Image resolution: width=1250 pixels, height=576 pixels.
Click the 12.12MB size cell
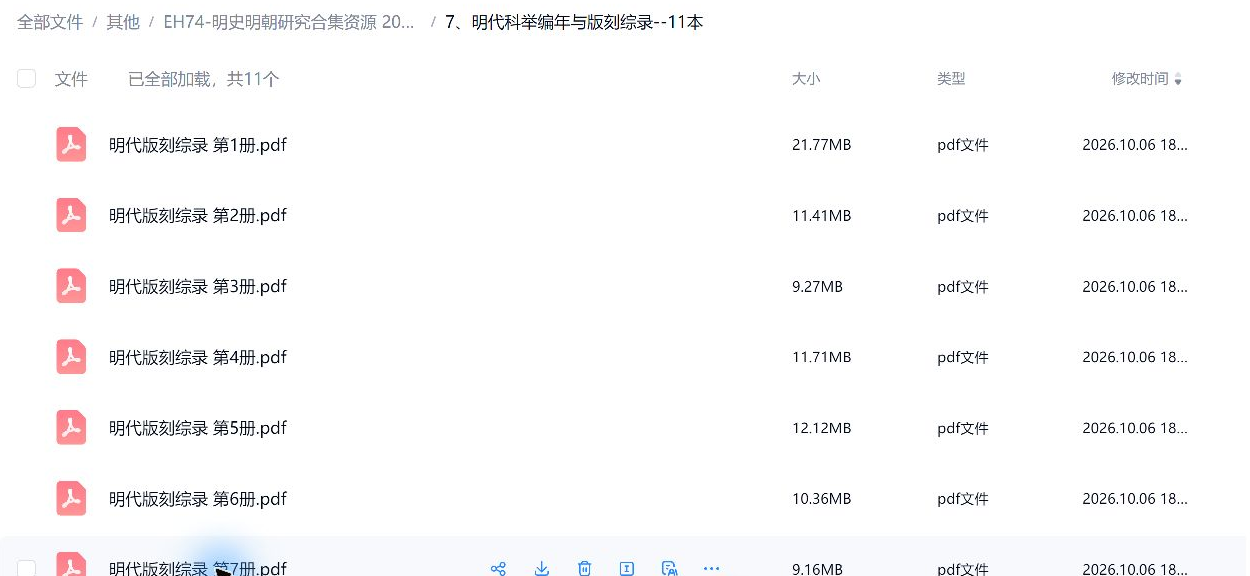(821, 428)
